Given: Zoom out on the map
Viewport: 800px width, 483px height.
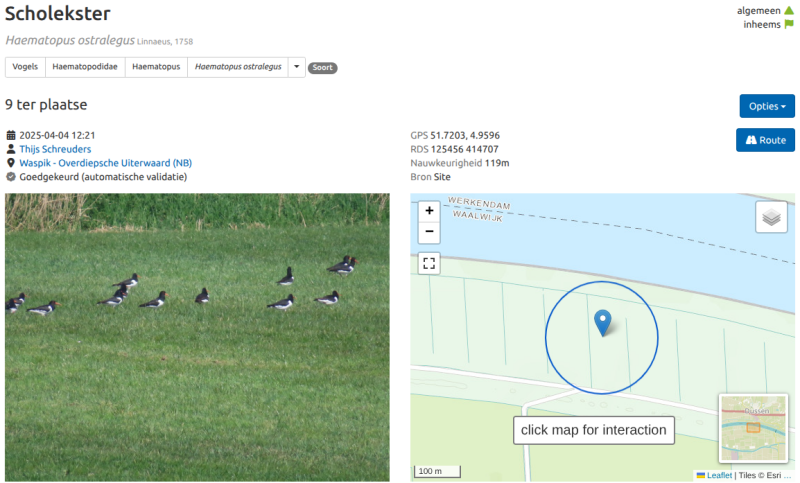Looking at the screenshot, I should (x=429, y=232).
